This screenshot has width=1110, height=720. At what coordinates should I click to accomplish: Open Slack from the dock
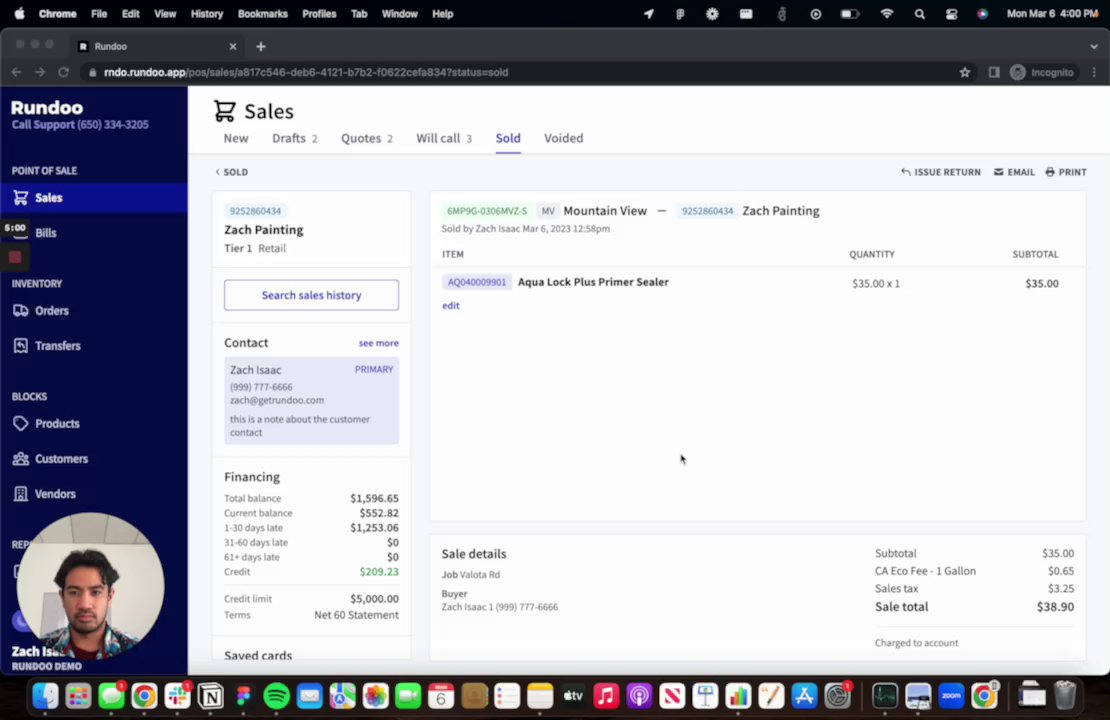coord(177,697)
